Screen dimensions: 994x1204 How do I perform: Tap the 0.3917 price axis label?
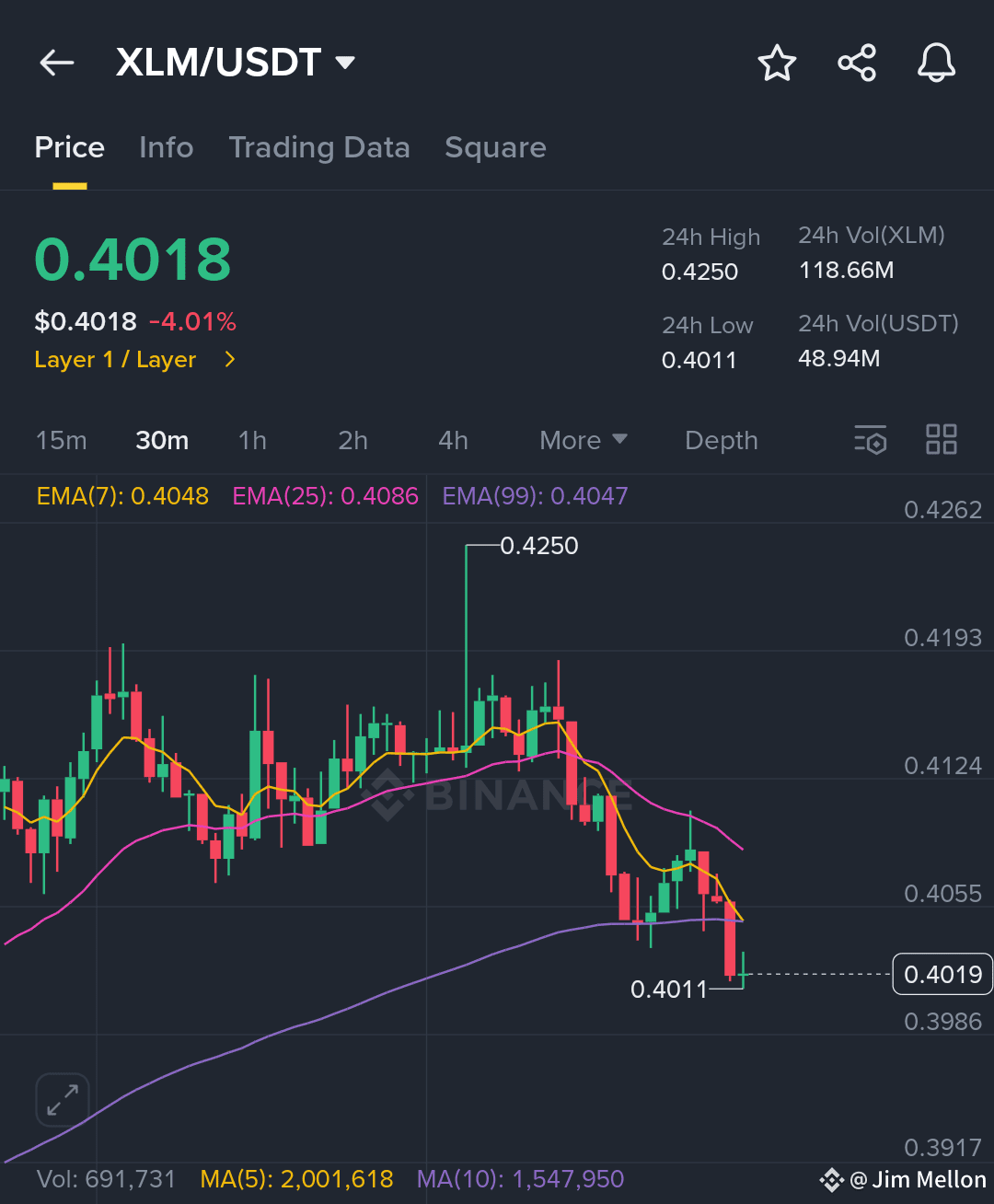click(x=942, y=1147)
